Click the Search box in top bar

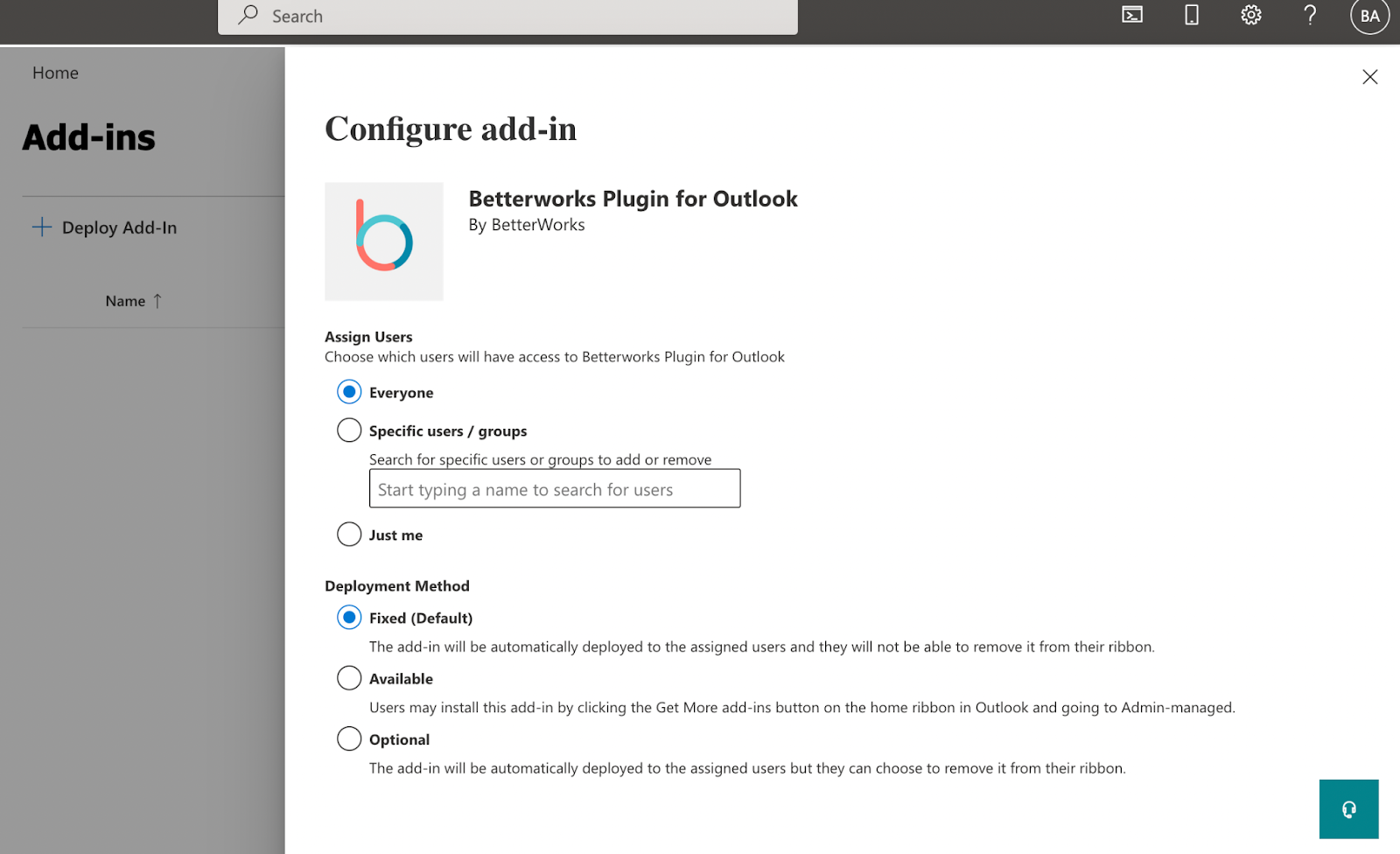click(507, 17)
